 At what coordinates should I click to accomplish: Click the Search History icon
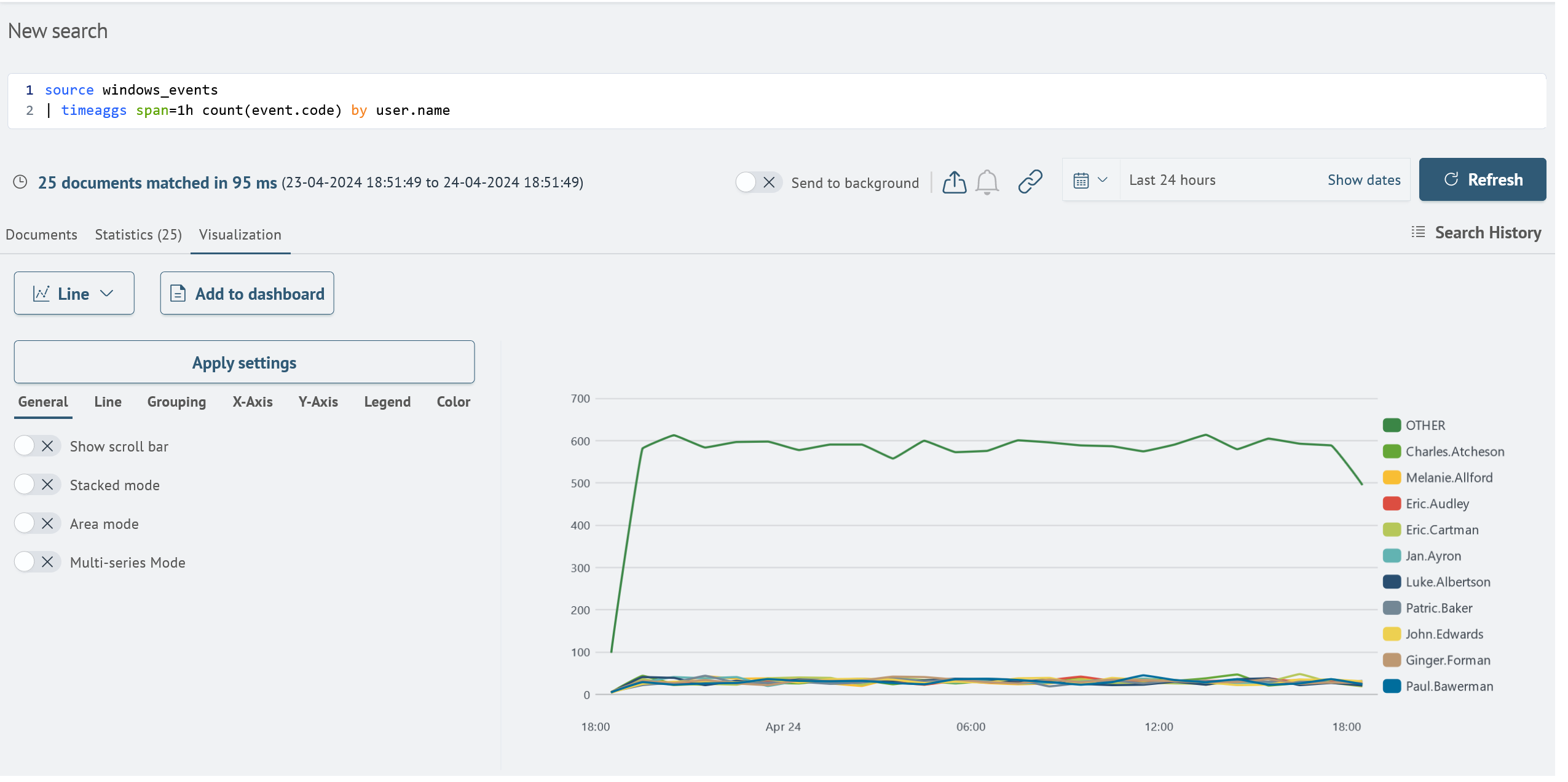(x=1419, y=232)
